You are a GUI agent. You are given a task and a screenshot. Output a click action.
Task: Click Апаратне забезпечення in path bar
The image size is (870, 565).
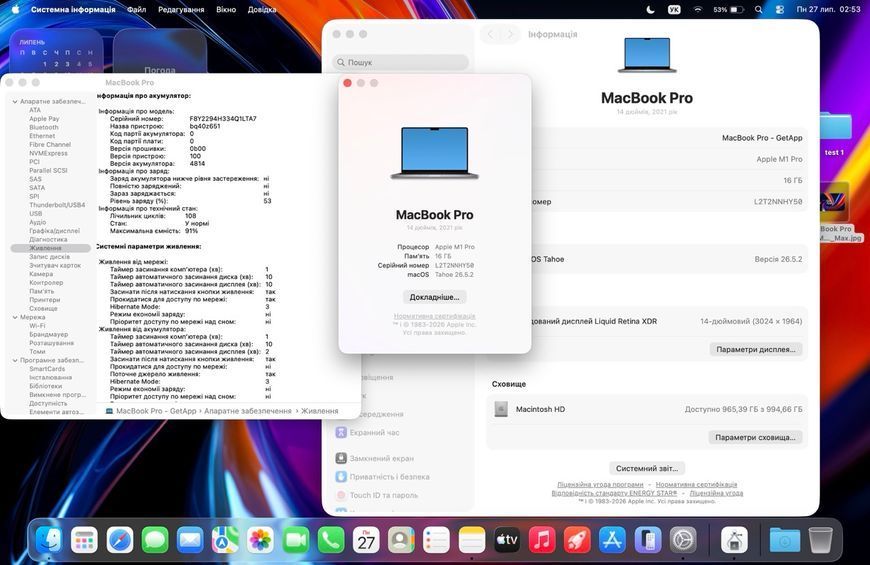(x=247, y=411)
